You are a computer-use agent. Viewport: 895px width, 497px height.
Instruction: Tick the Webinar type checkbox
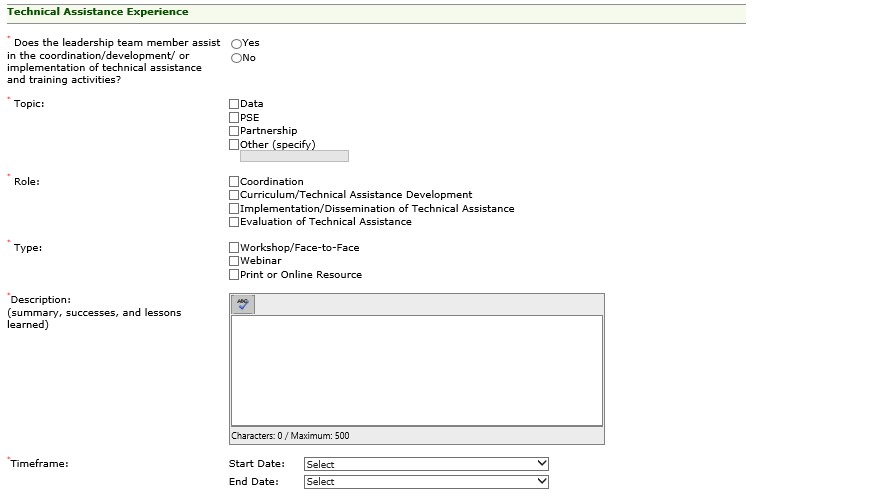(x=234, y=261)
